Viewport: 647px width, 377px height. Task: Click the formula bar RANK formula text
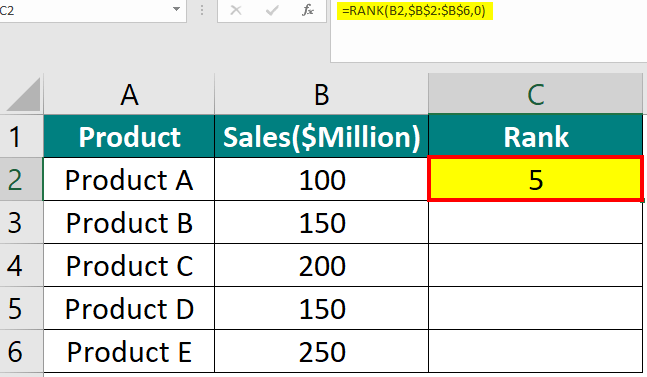pyautogui.click(x=414, y=10)
